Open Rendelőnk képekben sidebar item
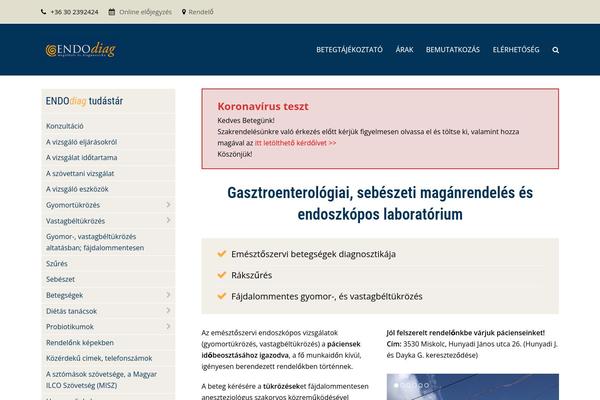 pos(80,343)
